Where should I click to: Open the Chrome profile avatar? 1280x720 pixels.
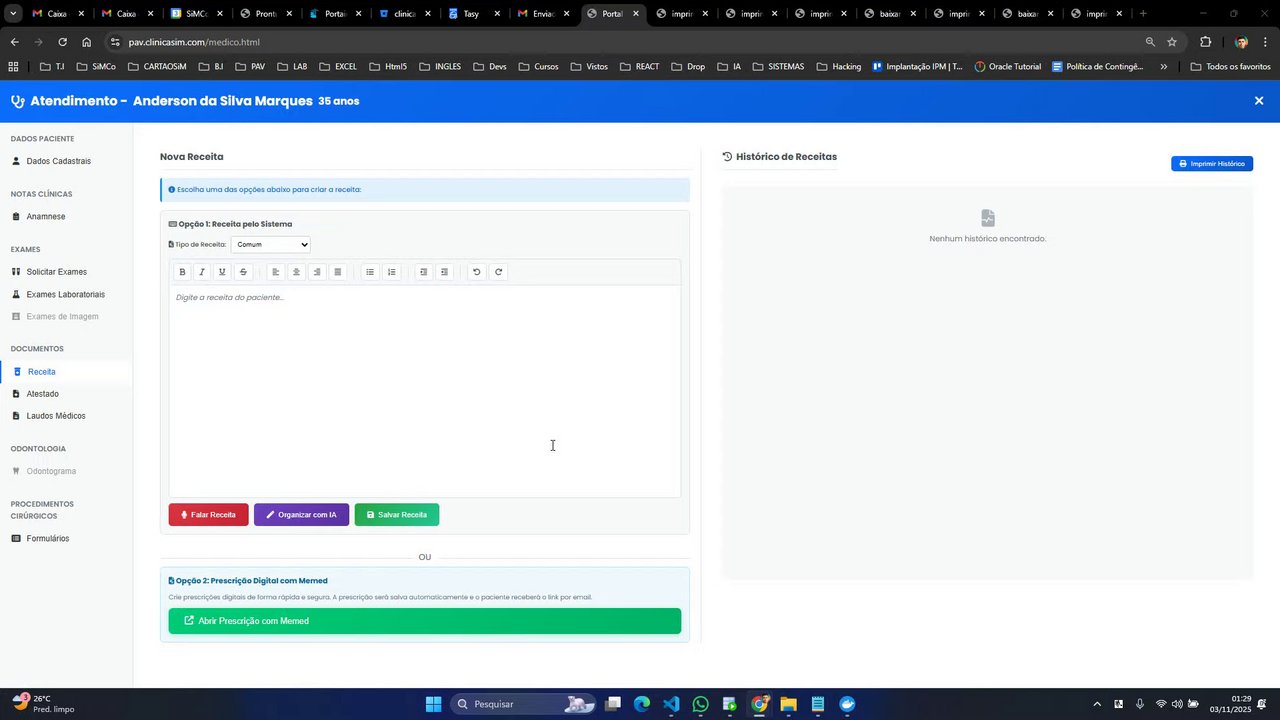coord(1242,42)
